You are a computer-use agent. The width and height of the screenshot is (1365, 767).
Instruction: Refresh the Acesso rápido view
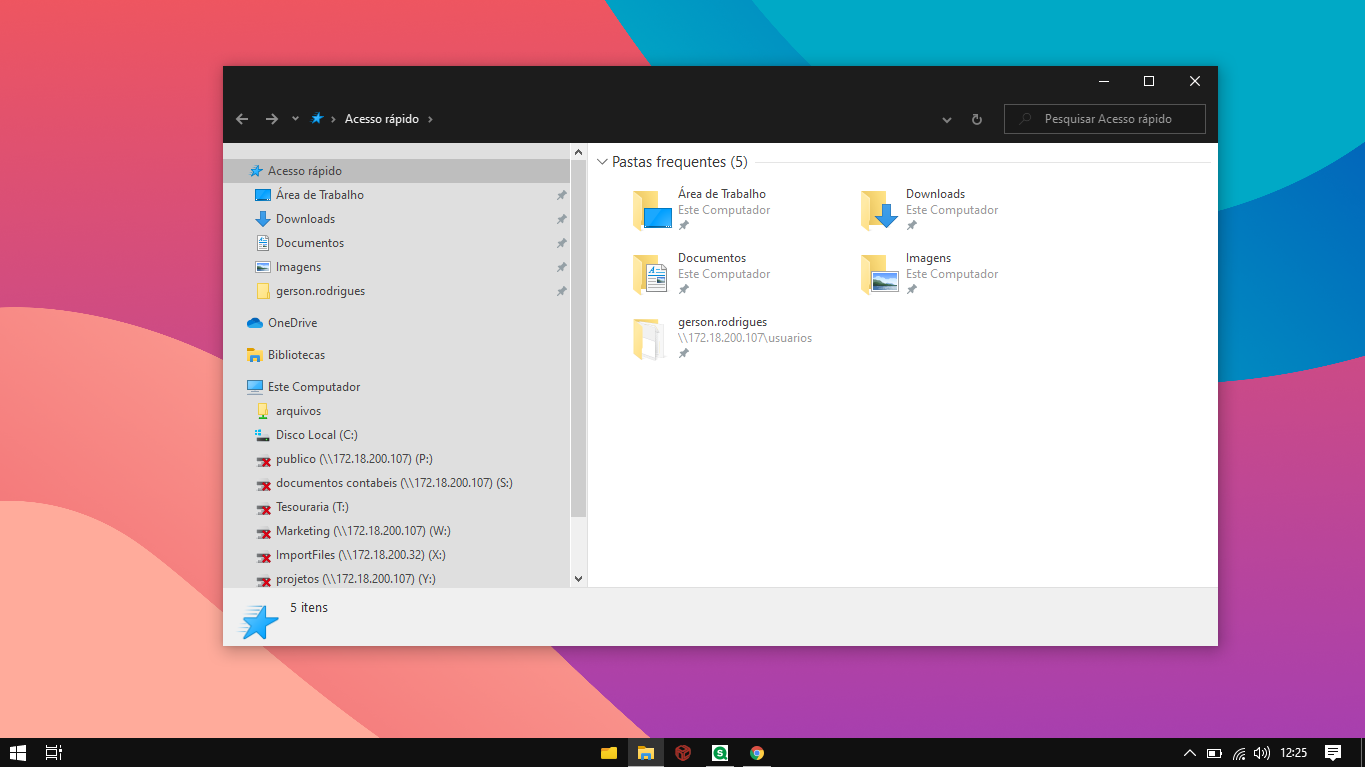click(x=977, y=120)
